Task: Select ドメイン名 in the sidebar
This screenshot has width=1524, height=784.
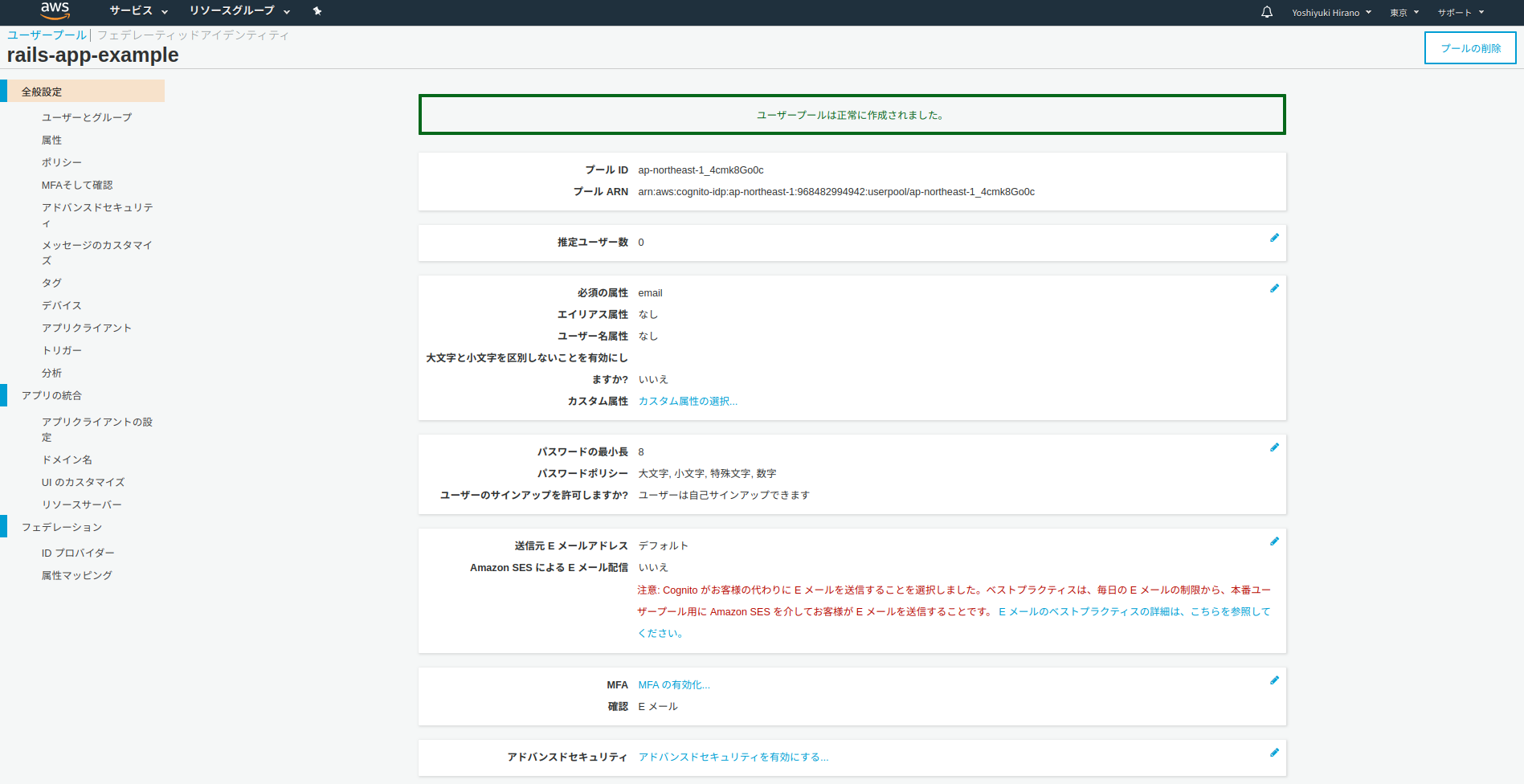Action: tap(67, 459)
